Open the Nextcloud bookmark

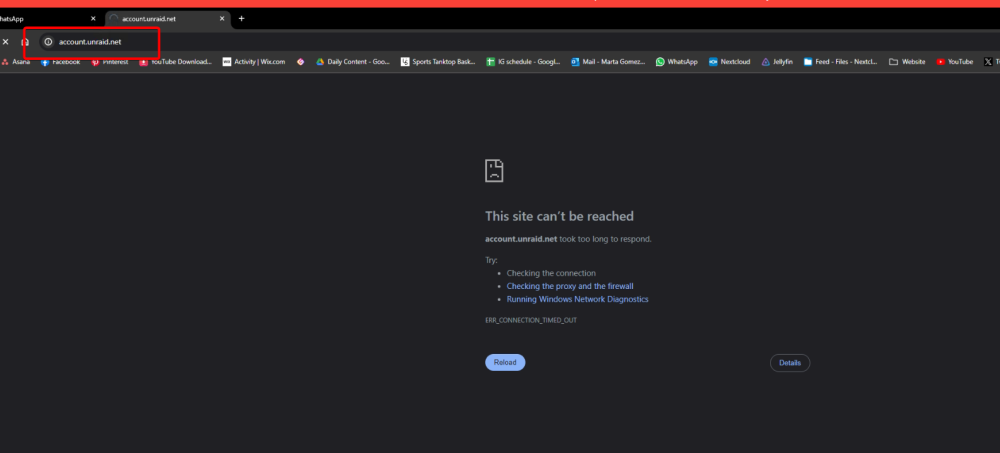[730, 62]
